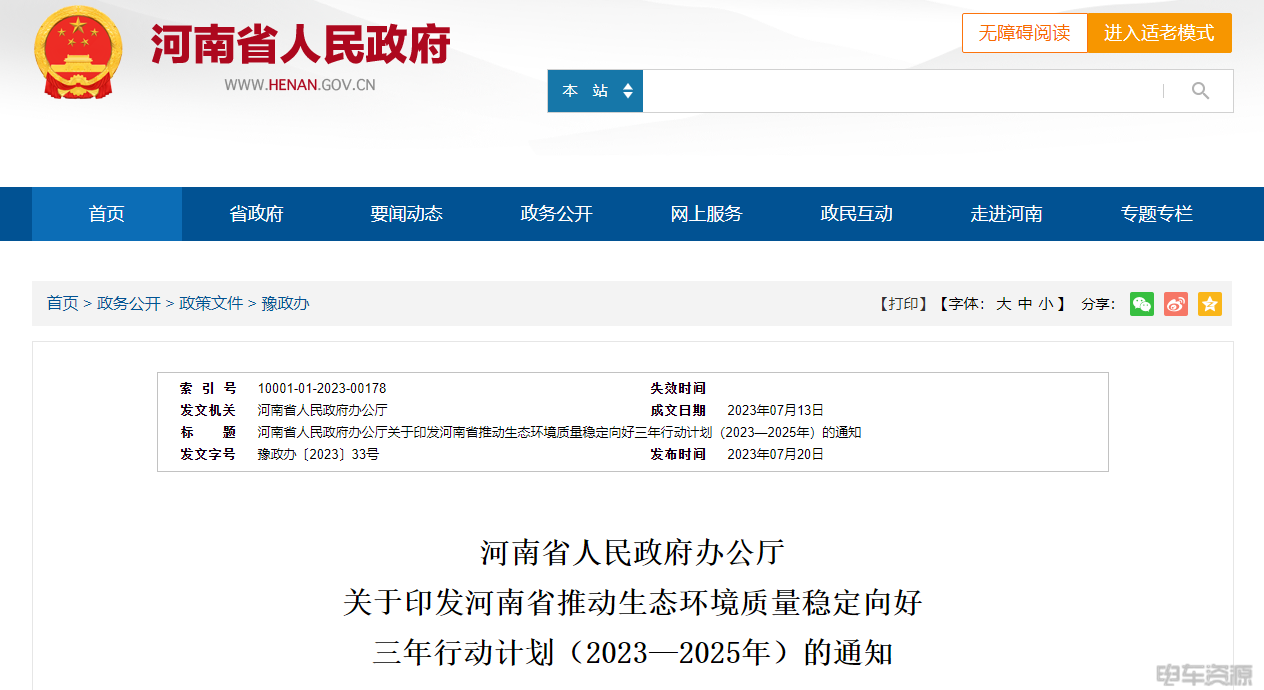Switch to 进入适老模式 senior mode

pyautogui.click(x=1159, y=33)
